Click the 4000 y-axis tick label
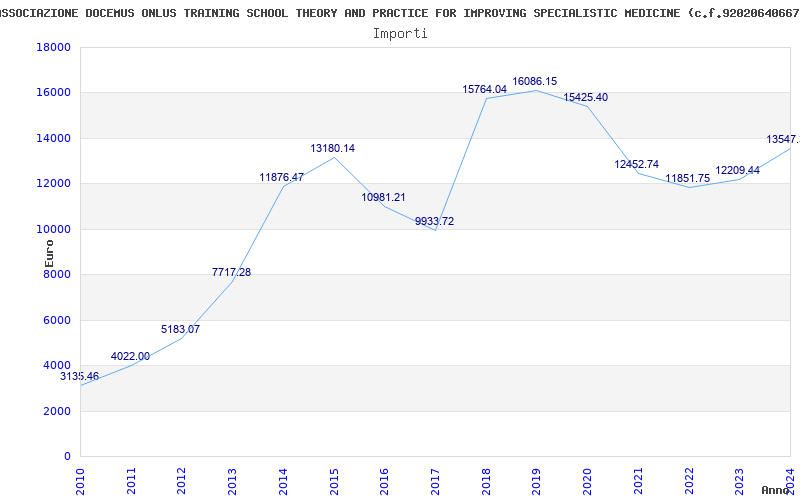800x500 pixels. [57, 366]
